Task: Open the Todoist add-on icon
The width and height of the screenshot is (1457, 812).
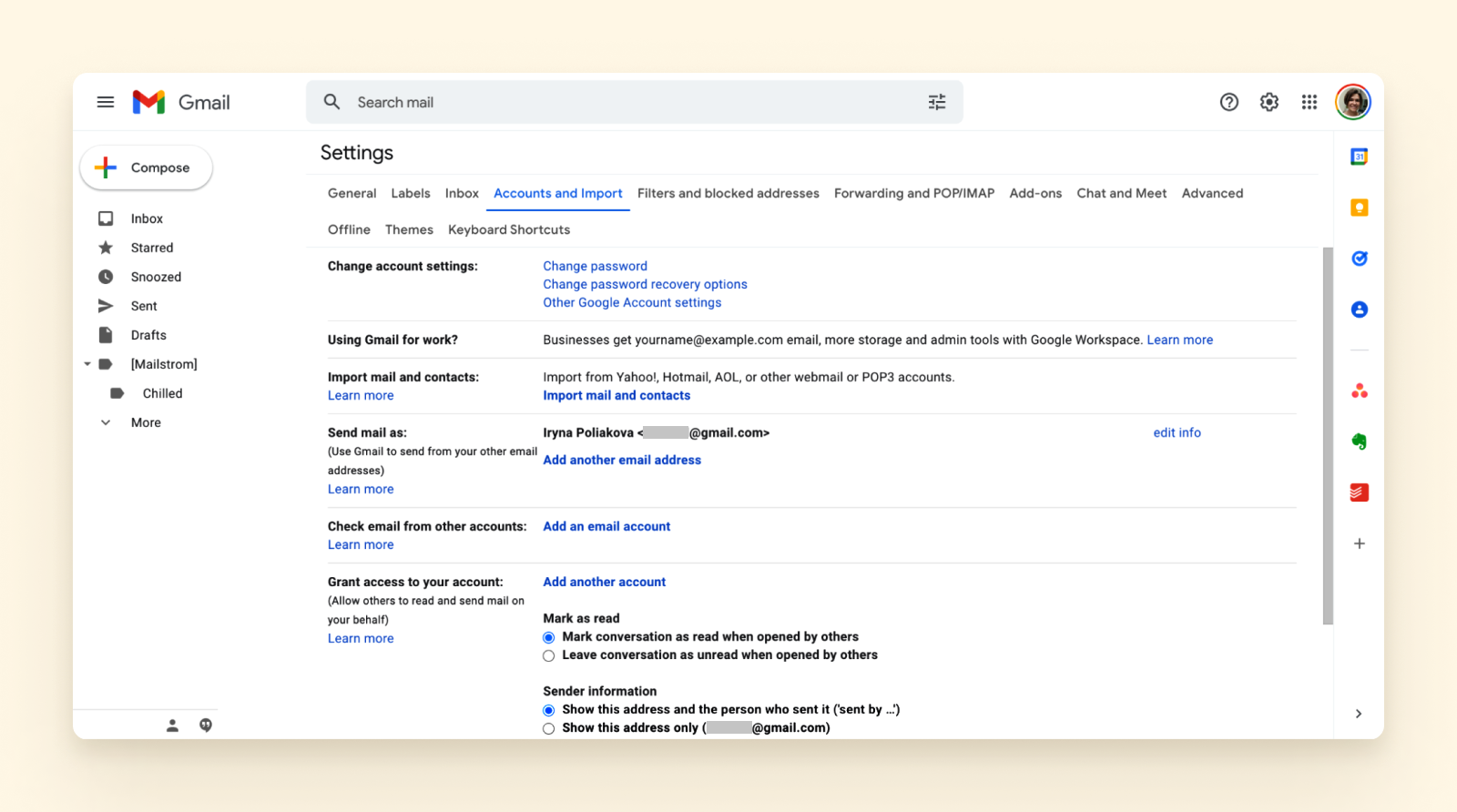Action: 1360,492
